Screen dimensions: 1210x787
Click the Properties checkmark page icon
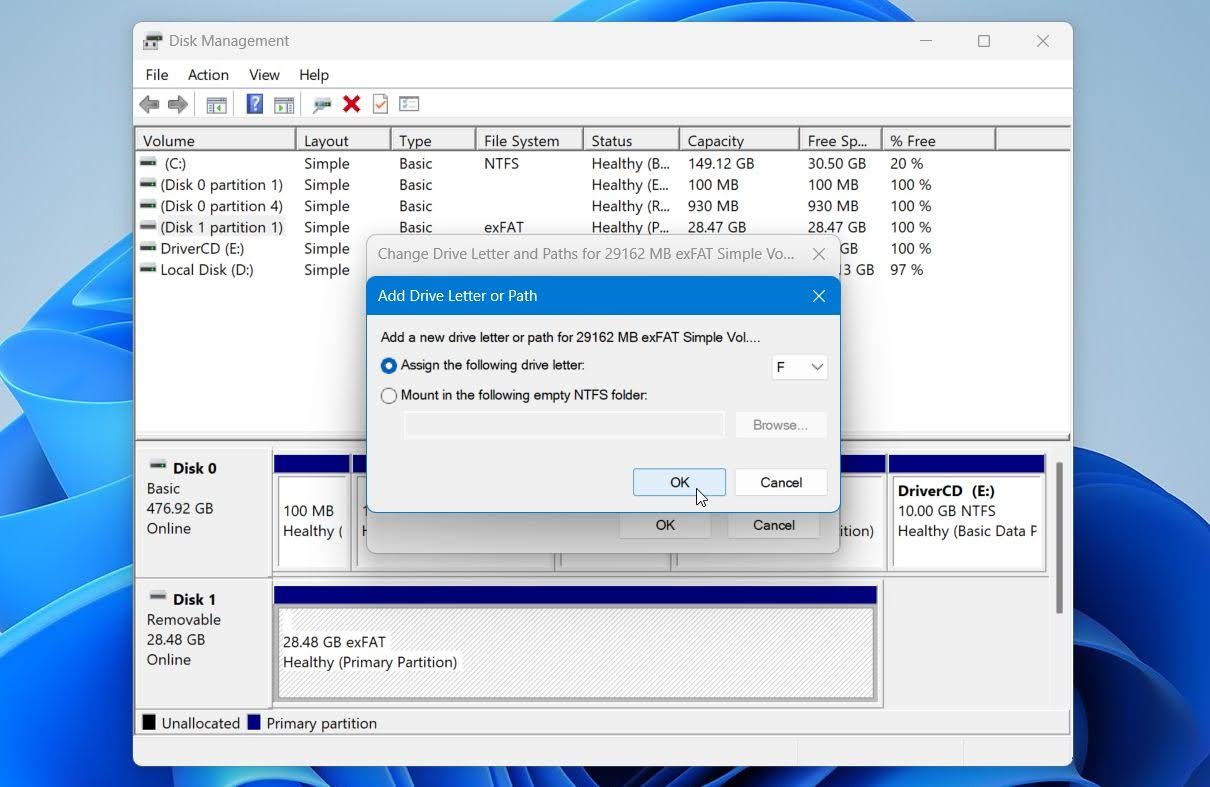pyautogui.click(x=380, y=104)
